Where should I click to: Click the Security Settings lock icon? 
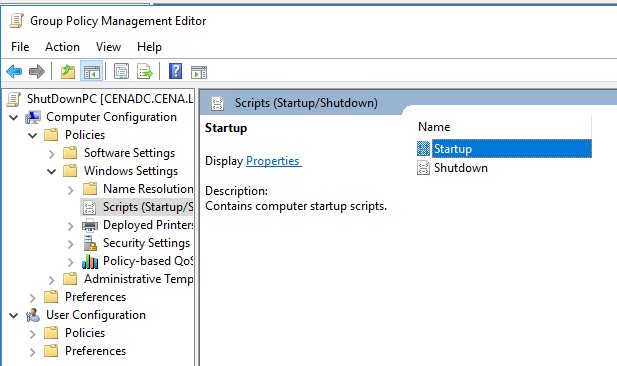click(x=90, y=243)
